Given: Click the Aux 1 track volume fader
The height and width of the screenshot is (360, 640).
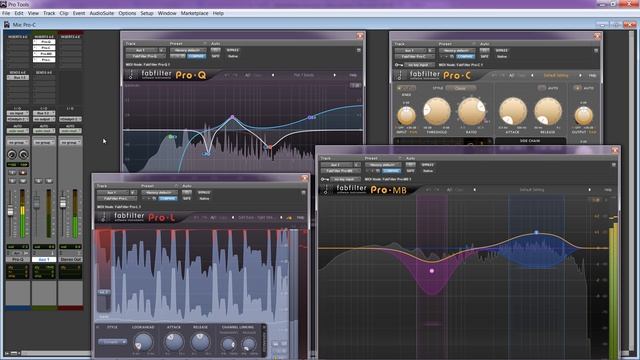Looking at the screenshot, I should point(37,202).
